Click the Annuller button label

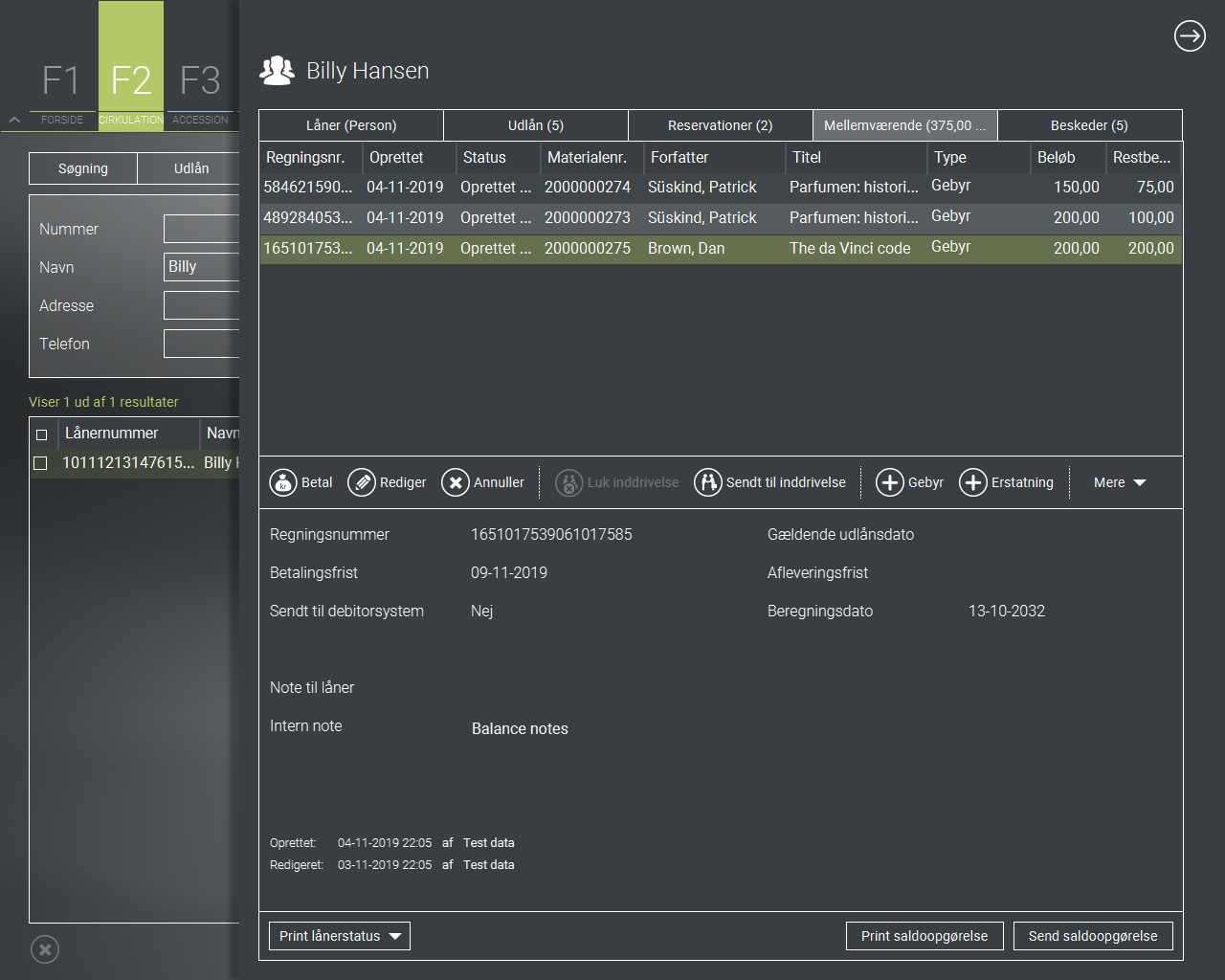(499, 482)
